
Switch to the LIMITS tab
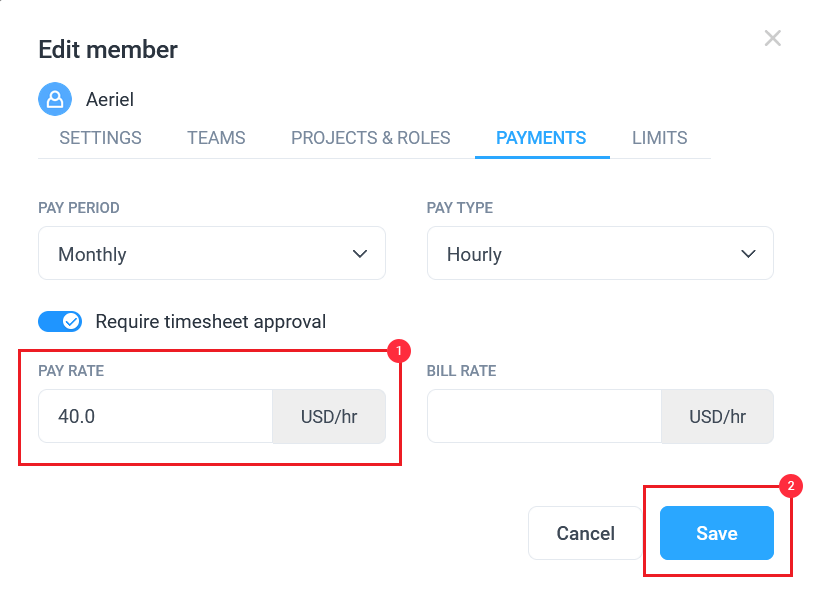pos(659,138)
